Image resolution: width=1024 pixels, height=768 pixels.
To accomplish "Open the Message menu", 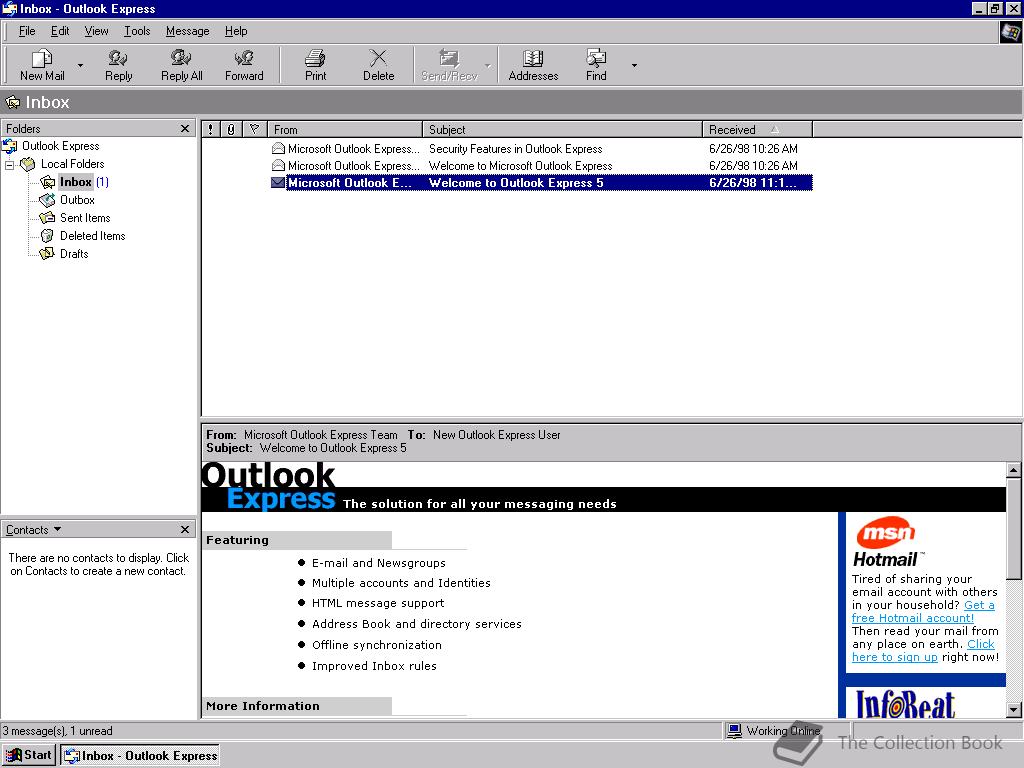I will click(x=186, y=31).
